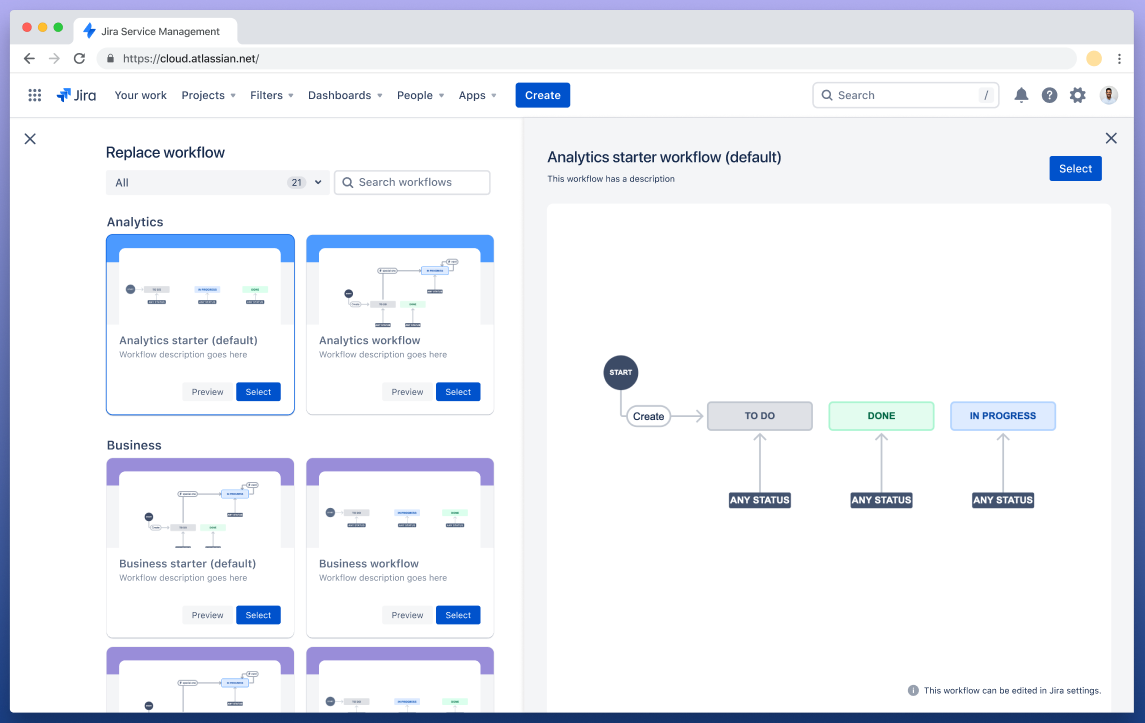1145x723 pixels.
Task: Click the Jira Service Management browser tab
Action: [x=156, y=31]
